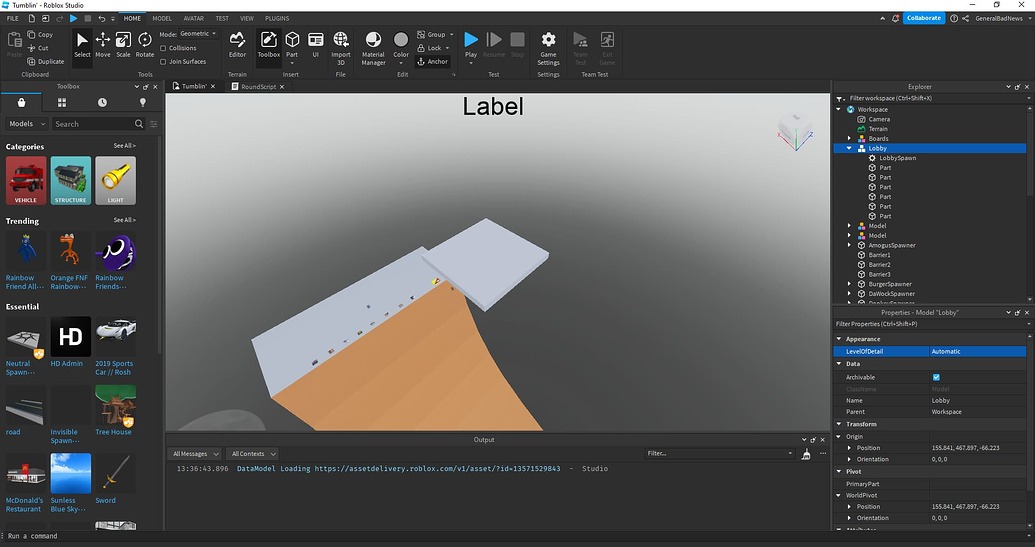Image resolution: width=1035 pixels, height=547 pixels.
Task: Click the undo arrow in quick access bar
Action: point(102,18)
